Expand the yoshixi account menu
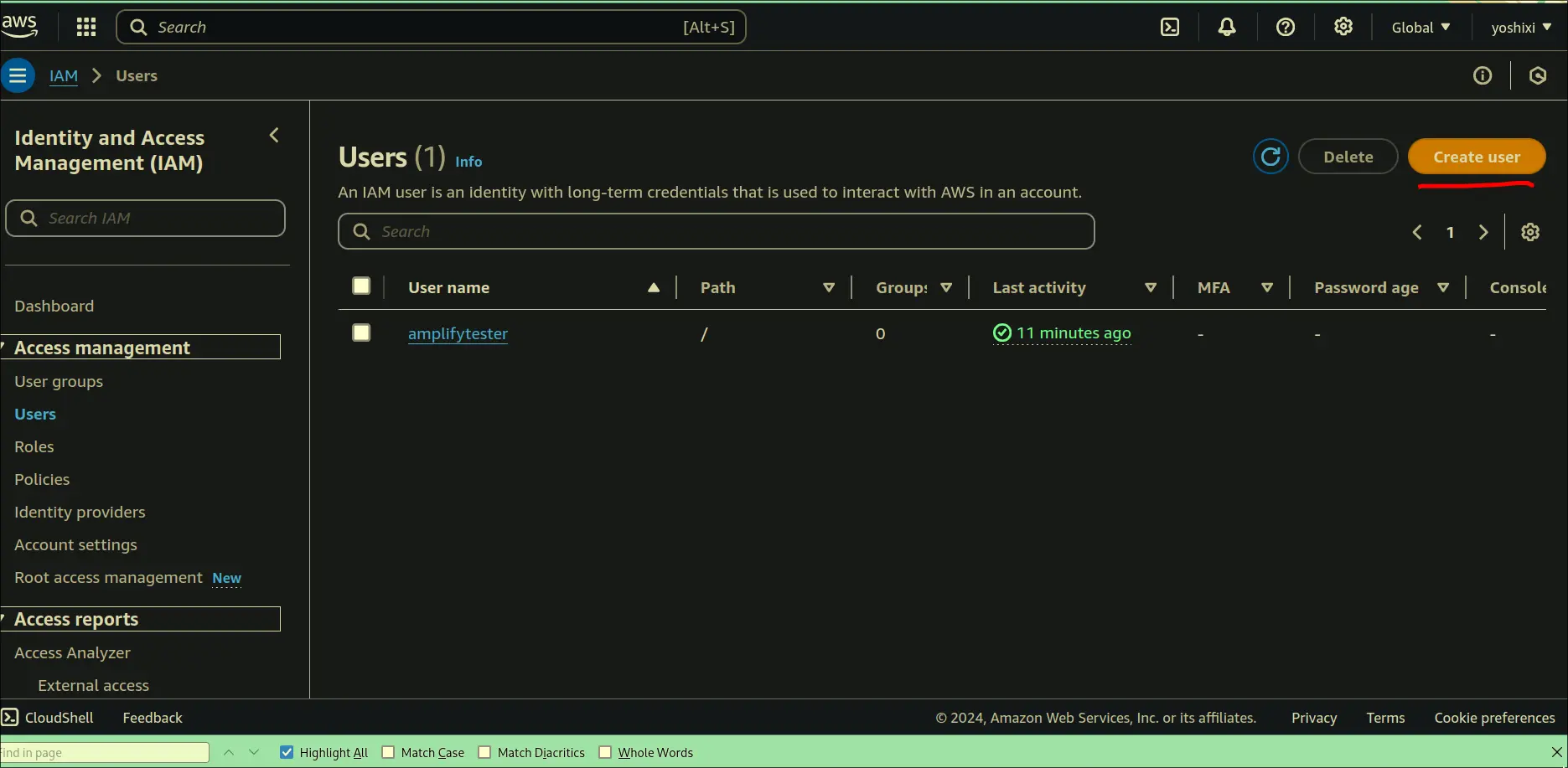The image size is (1568, 768). click(x=1520, y=27)
